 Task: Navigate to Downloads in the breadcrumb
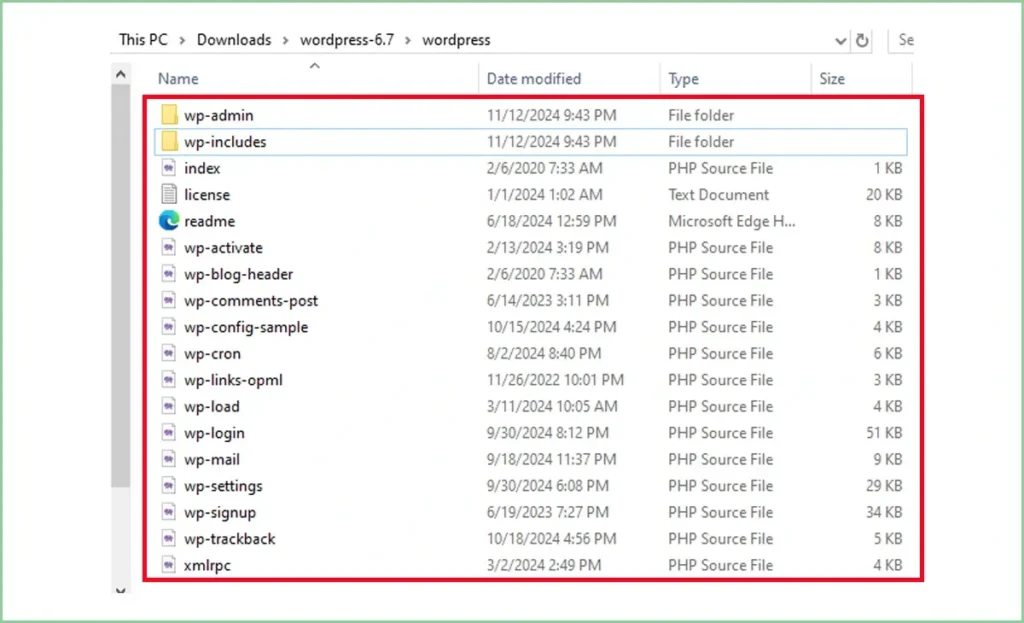pyautogui.click(x=234, y=40)
